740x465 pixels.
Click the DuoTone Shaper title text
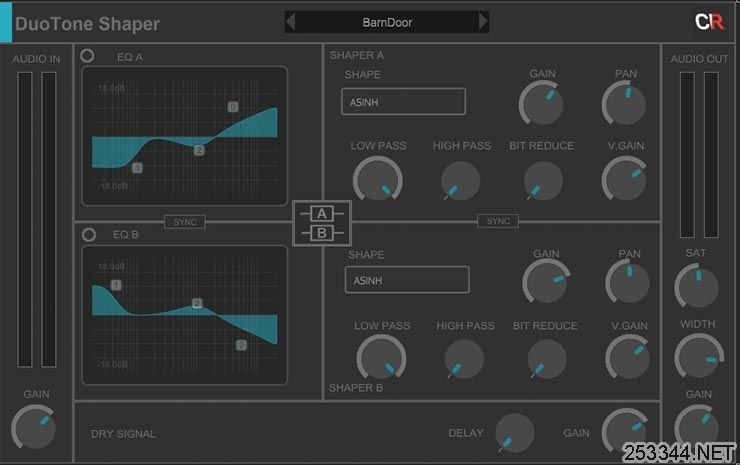pos(87,24)
